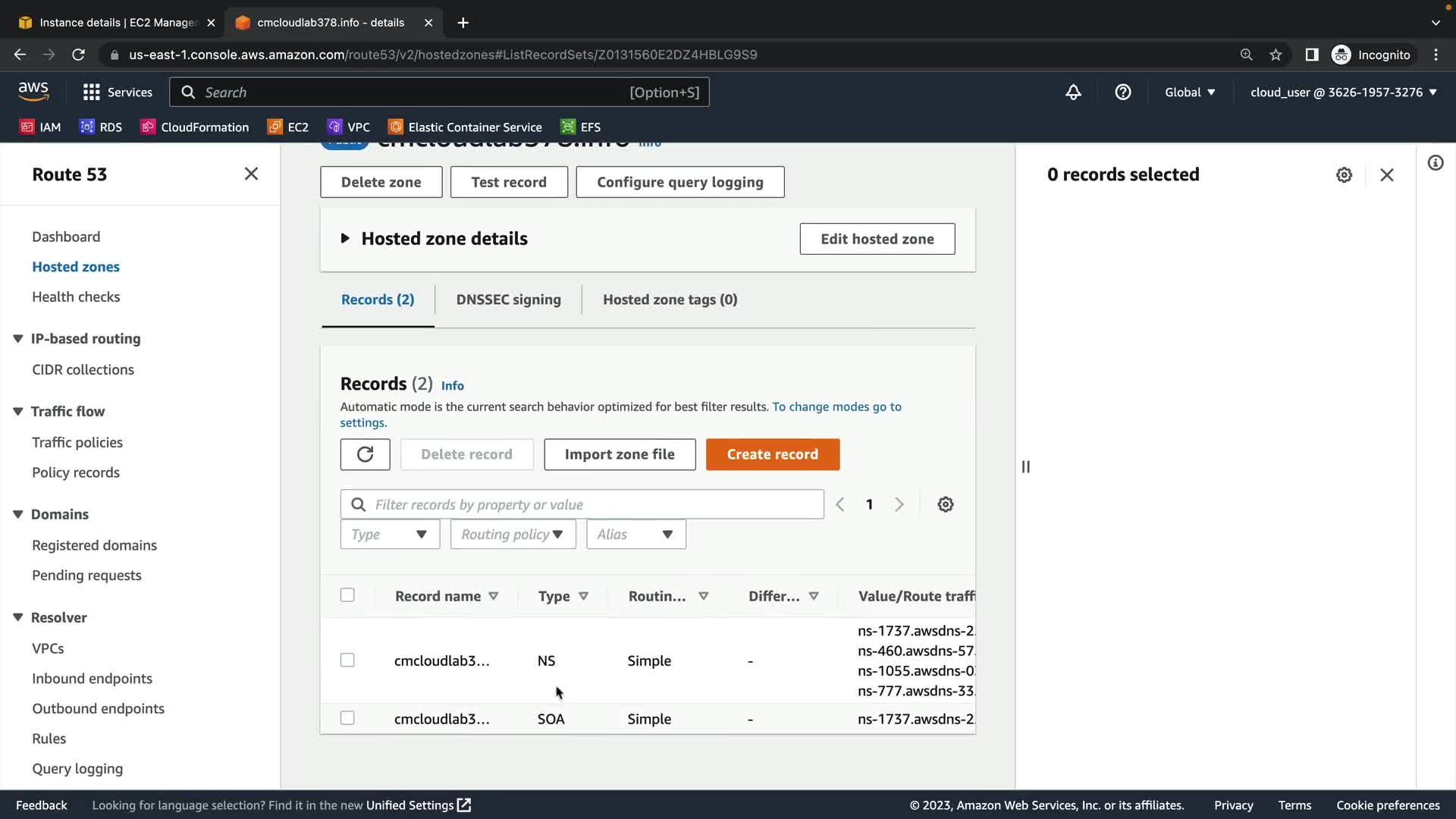This screenshot has width=1456, height=819.
Task: Toggle the select all records checkbox
Action: tap(347, 595)
